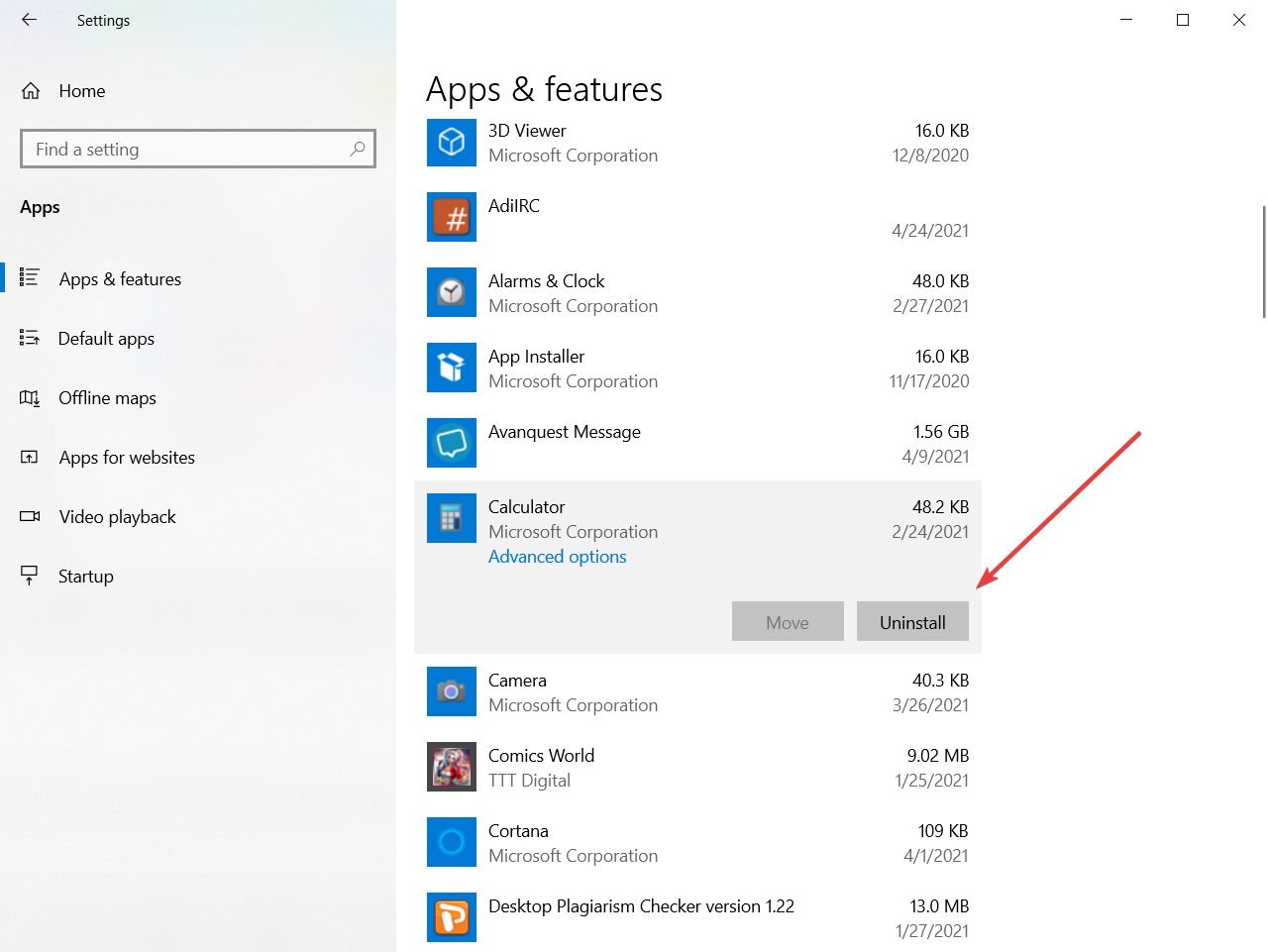Select AdiIRC app name
Image resolution: width=1268 pixels, height=952 pixels.
tap(514, 206)
